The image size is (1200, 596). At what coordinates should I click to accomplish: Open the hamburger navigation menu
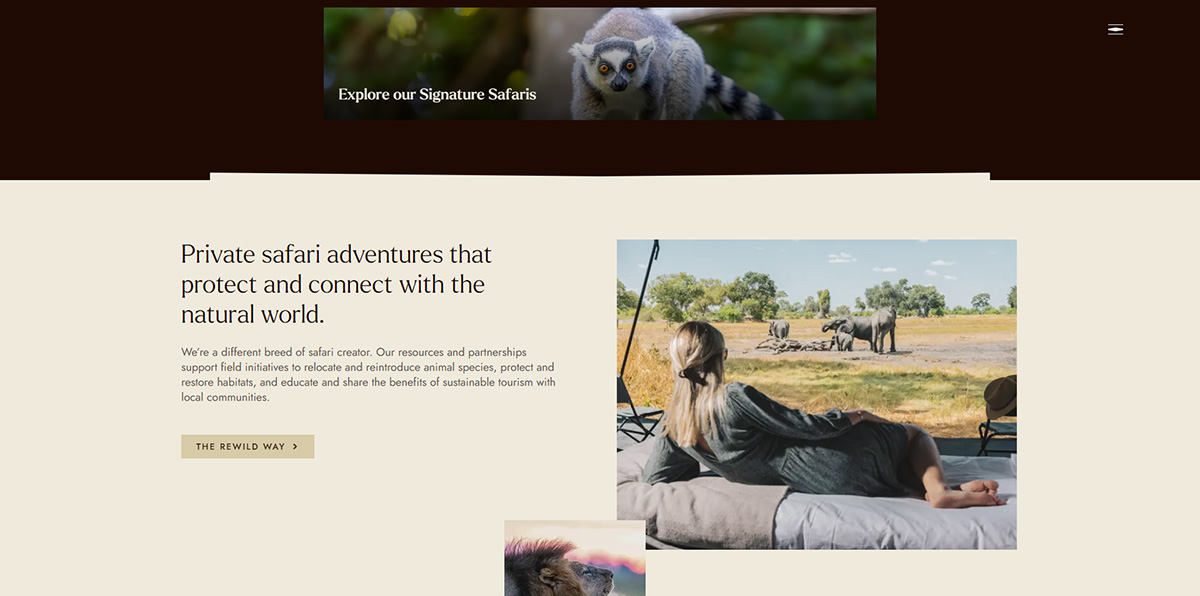point(1115,29)
